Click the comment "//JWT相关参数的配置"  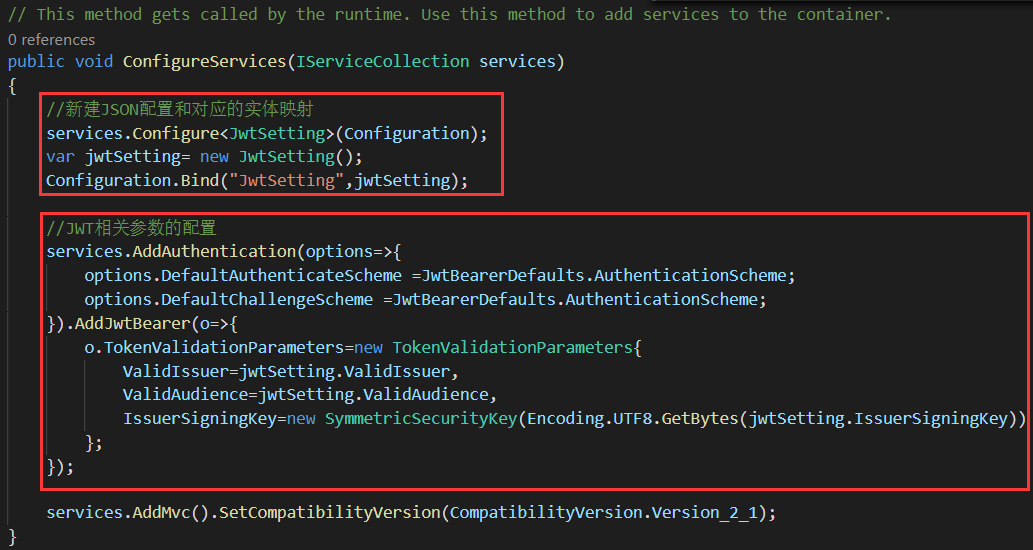click(131, 228)
